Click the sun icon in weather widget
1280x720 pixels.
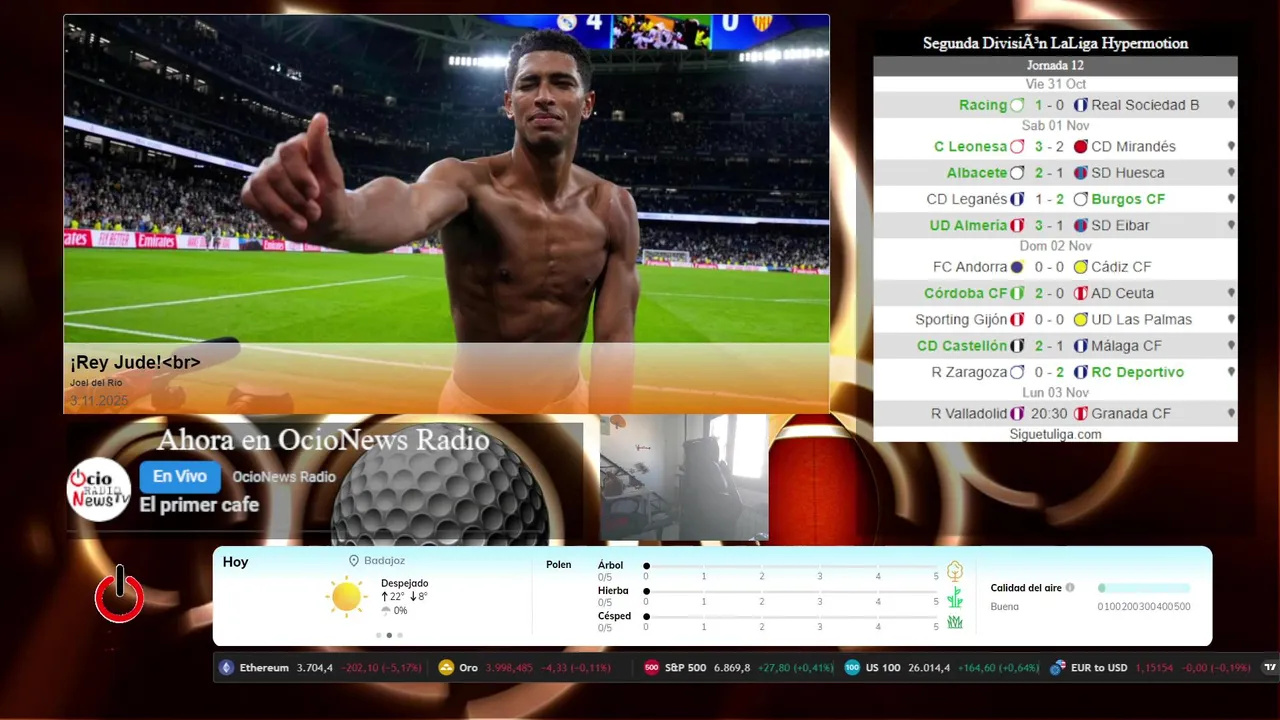pos(346,597)
